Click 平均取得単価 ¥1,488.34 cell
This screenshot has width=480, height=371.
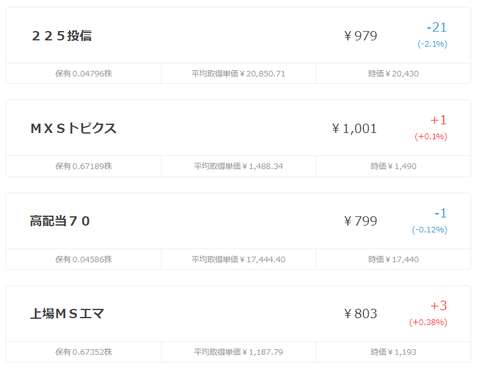point(238,166)
